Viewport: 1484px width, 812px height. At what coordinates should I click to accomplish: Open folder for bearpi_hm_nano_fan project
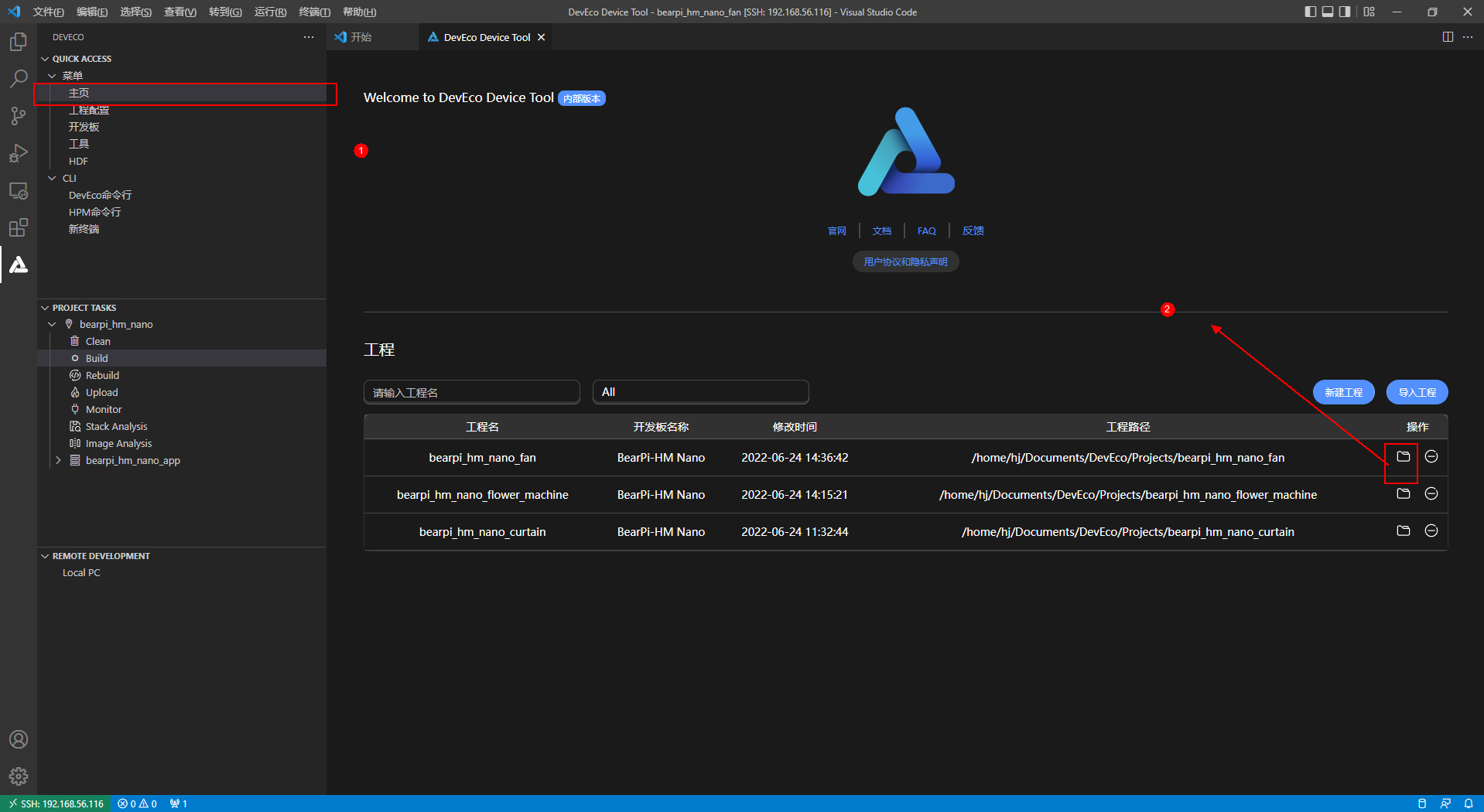pos(1403,456)
